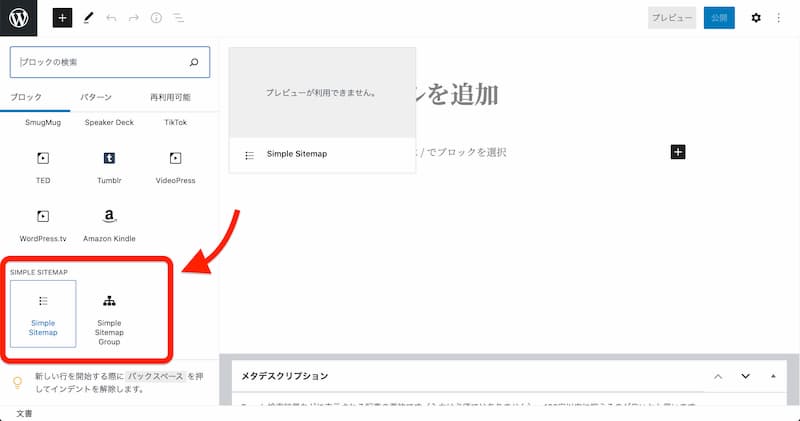Screen dimensions: 800x421
Task: Click the TikTok block label
Action: pyautogui.click(x=176, y=122)
